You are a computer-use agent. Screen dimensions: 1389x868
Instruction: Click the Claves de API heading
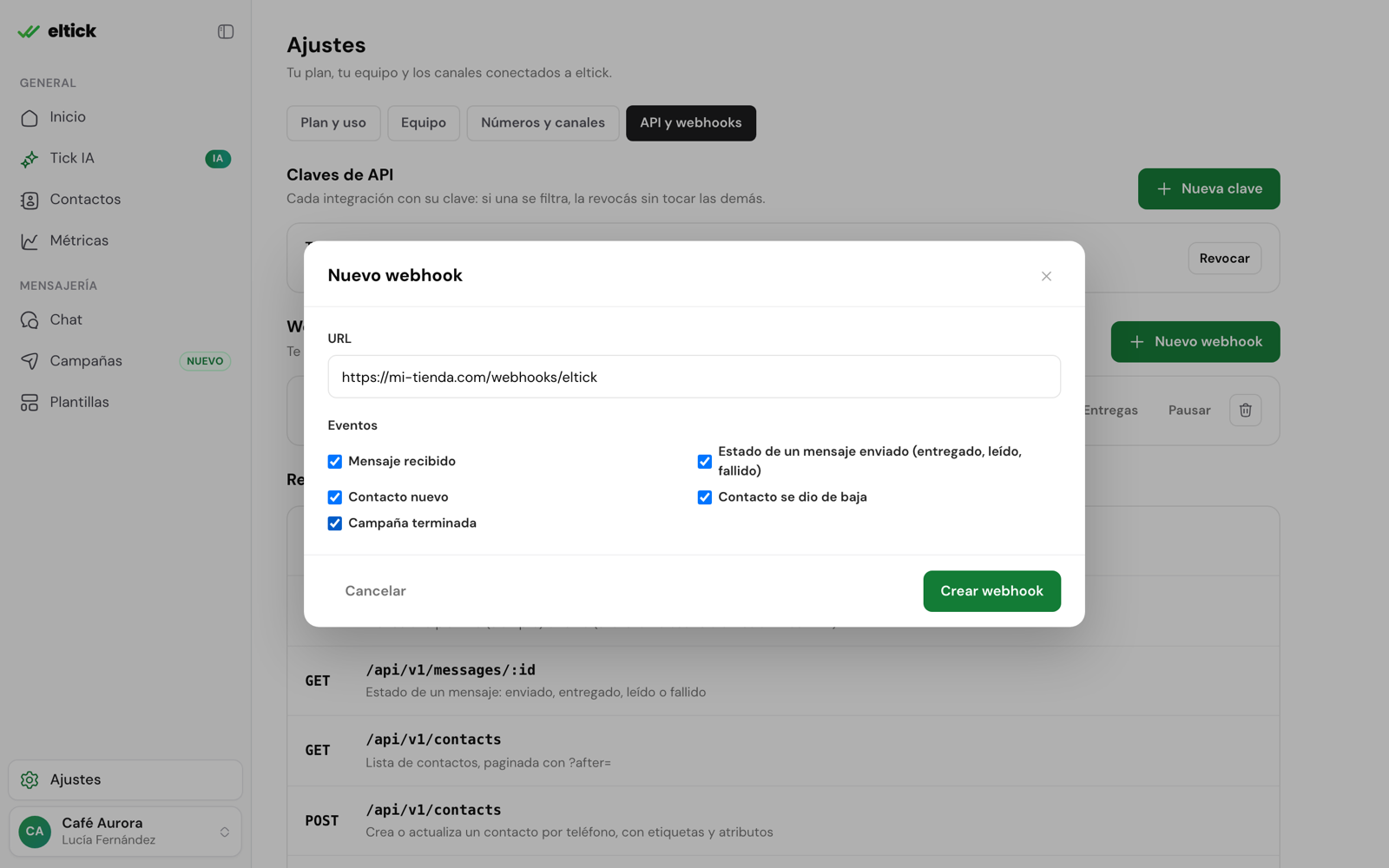[339, 175]
